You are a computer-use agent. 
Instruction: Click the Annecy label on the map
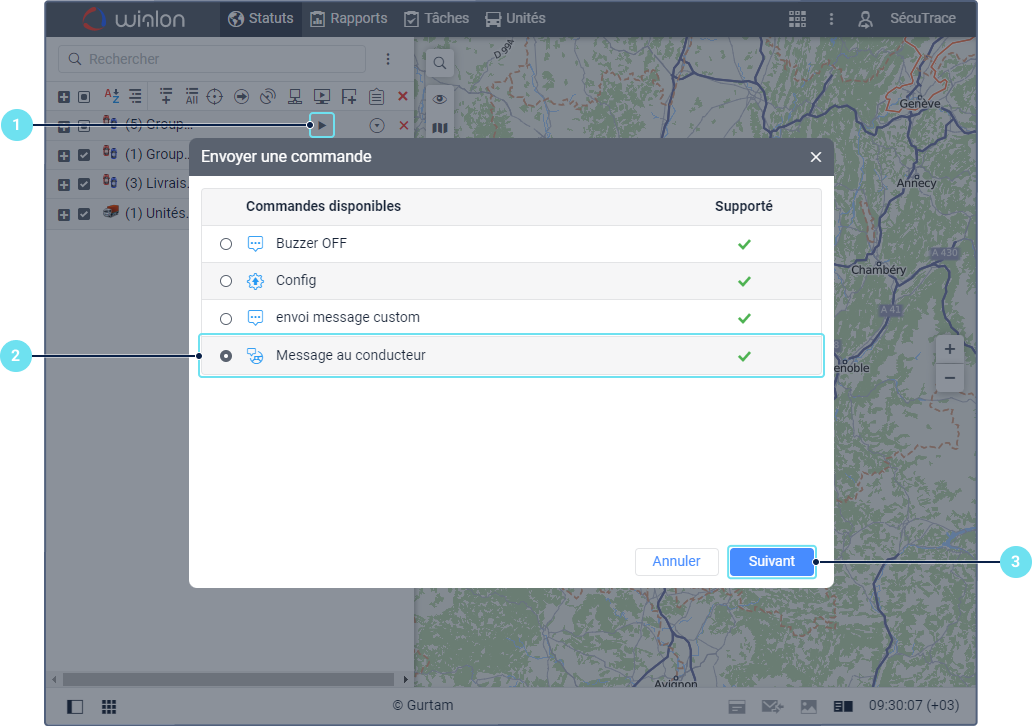[916, 183]
